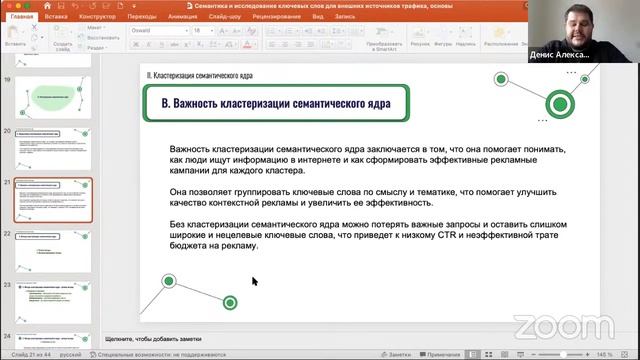This screenshot has height=360, width=640.
Task: Open the Запись ribbon tab
Action: coord(344,17)
